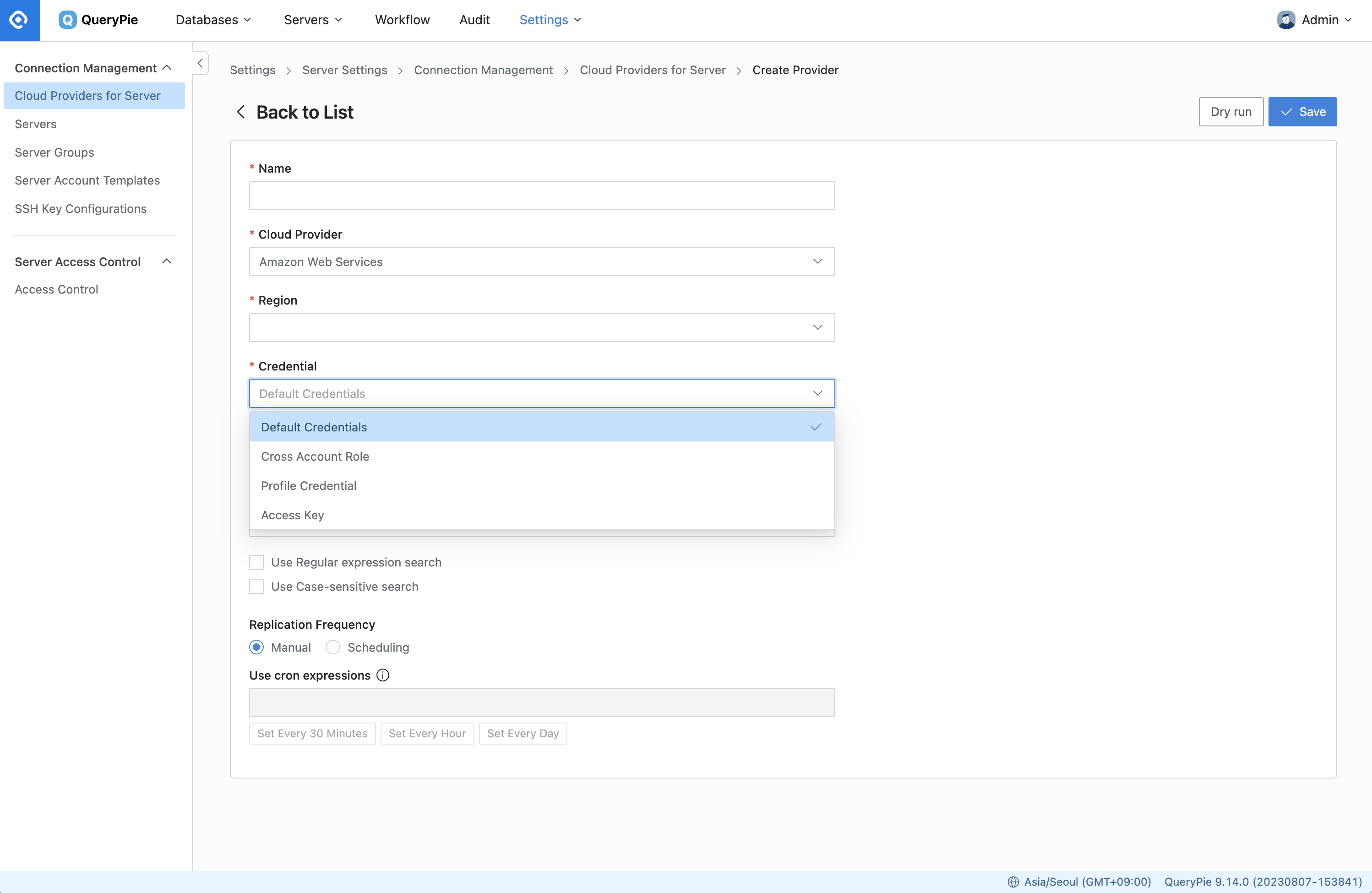This screenshot has height=893, width=1372.
Task: Open the Region dropdown
Action: click(542, 327)
